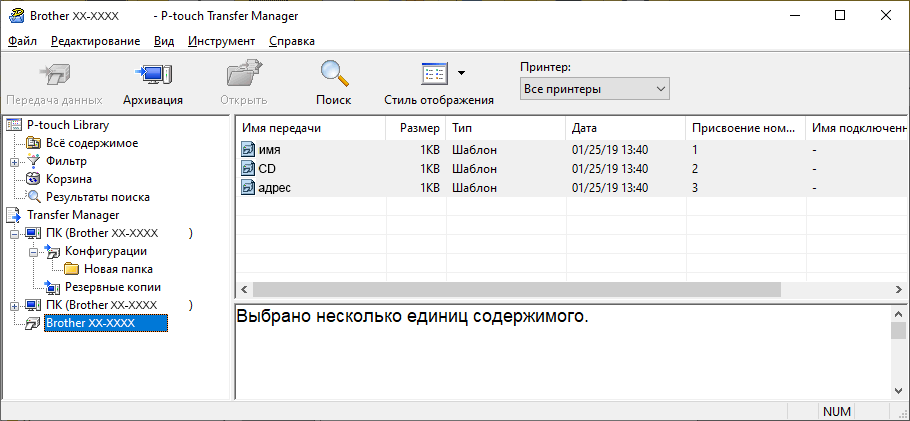The width and height of the screenshot is (910, 421).
Task: Click assignment number 3 in адрес row
Action: pyautogui.click(x=695, y=188)
